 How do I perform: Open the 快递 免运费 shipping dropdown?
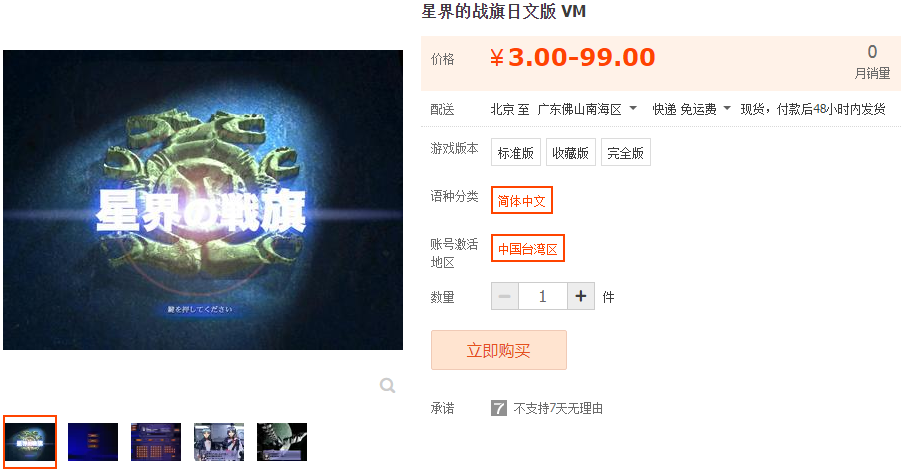pos(691,109)
